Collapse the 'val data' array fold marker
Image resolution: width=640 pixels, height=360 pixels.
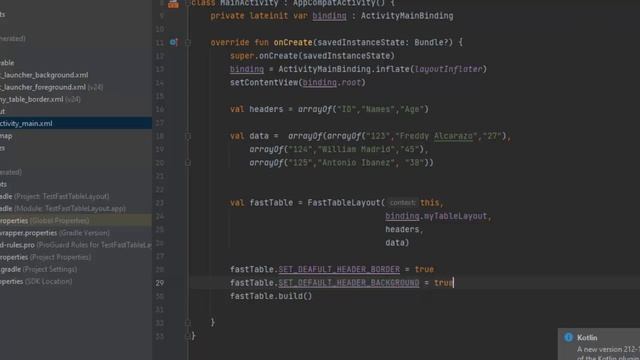(x=188, y=136)
